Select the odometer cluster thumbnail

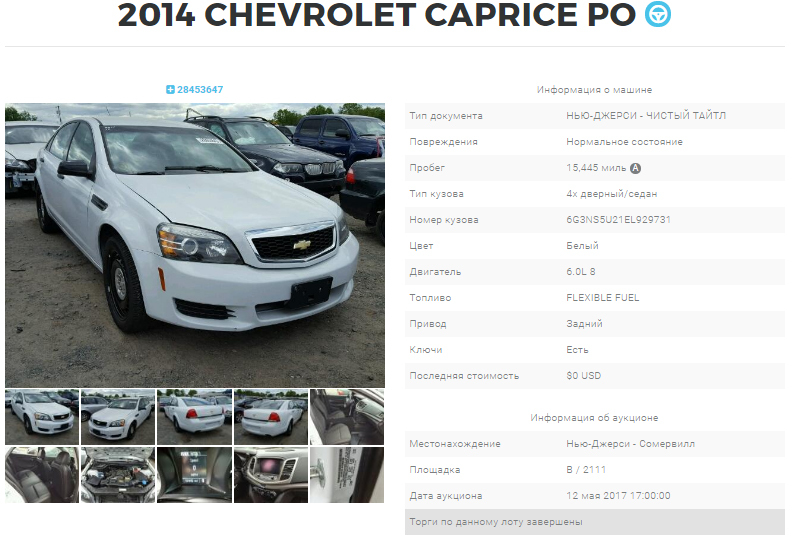click(194, 475)
